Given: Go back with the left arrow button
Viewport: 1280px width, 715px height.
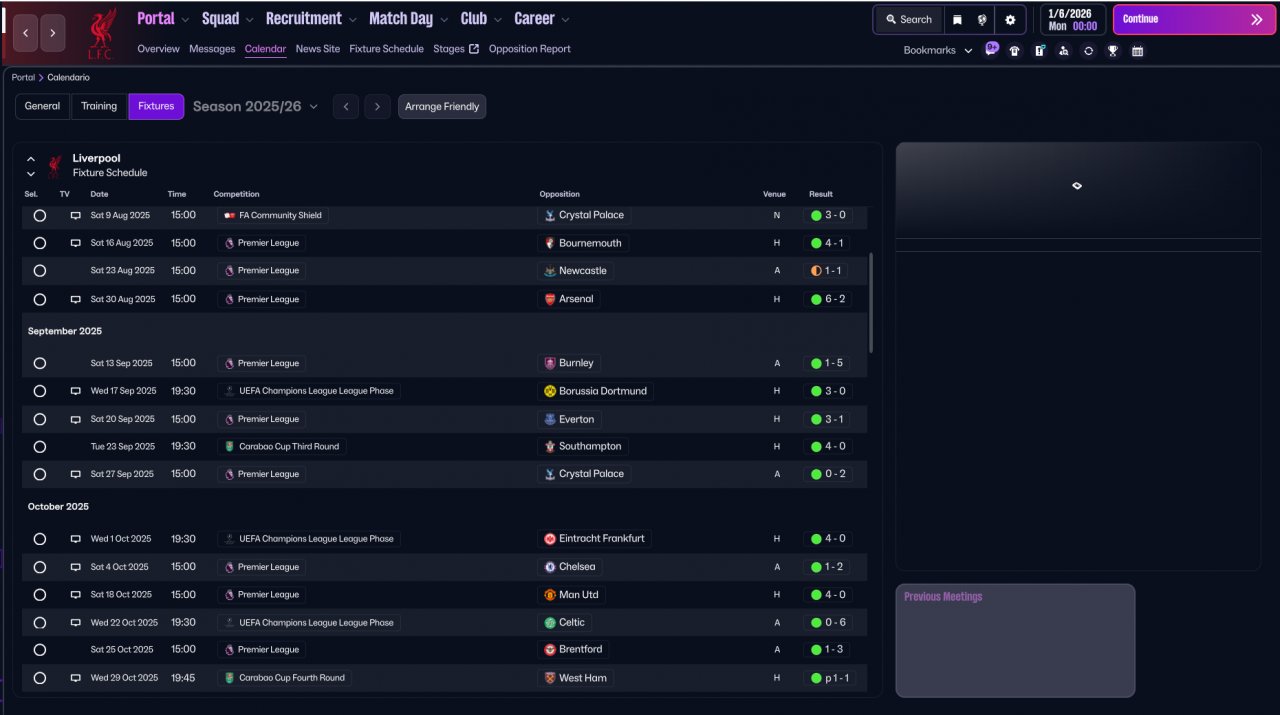Looking at the screenshot, I should pos(26,33).
